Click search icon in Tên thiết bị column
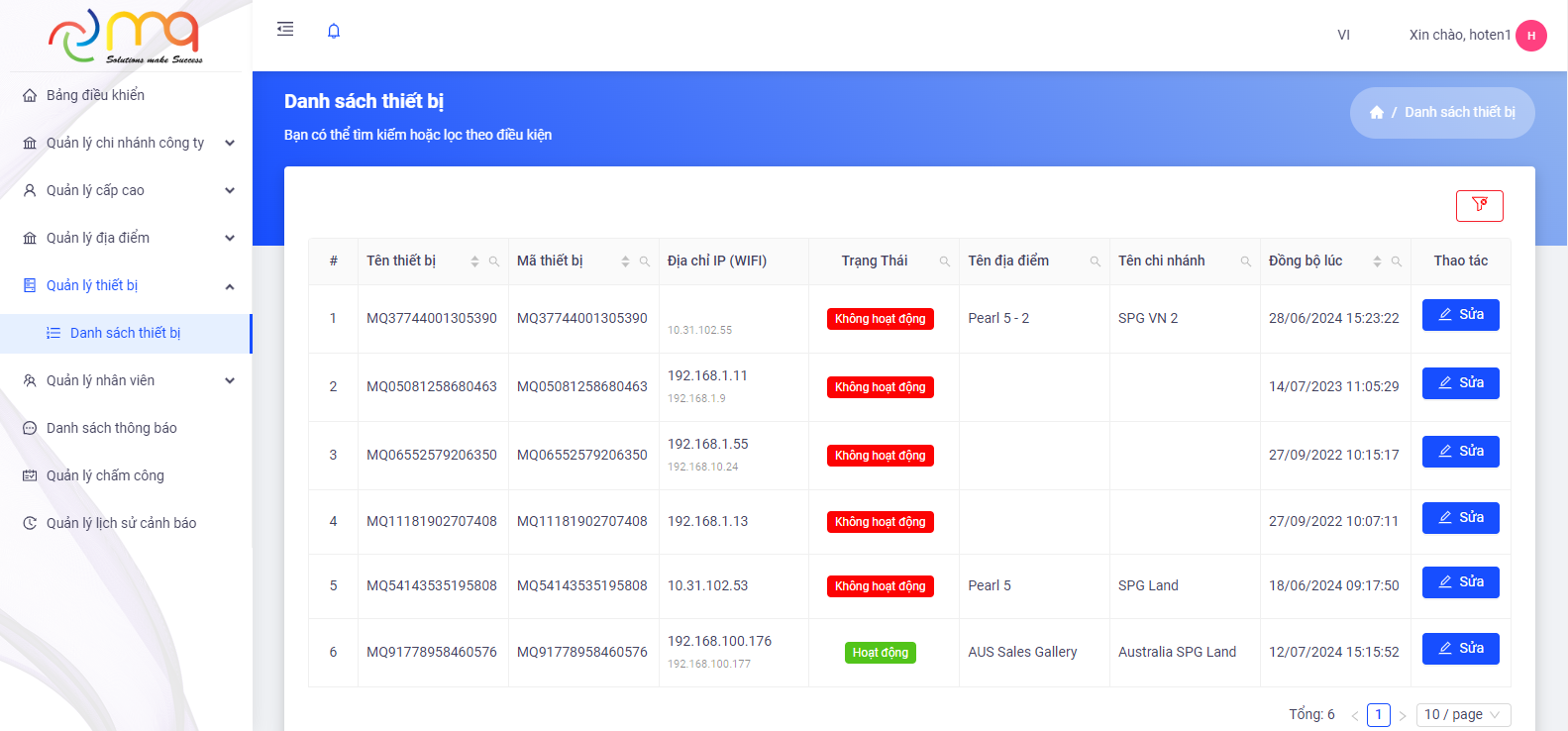Image resolution: width=1568 pixels, height=731 pixels. (493, 261)
